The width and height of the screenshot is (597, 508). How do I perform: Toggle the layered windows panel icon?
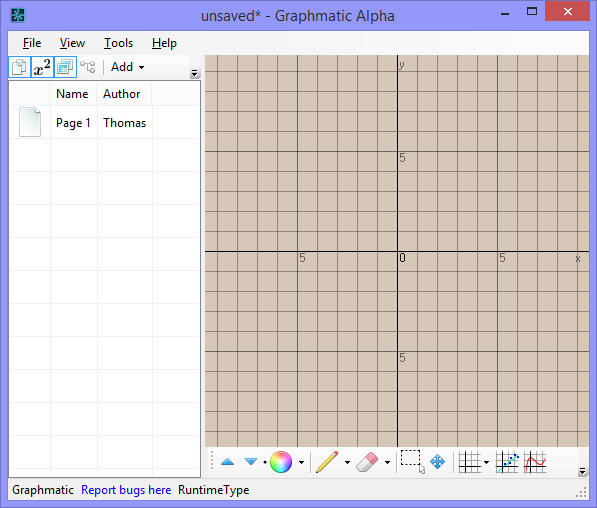(x=65, y=67)
